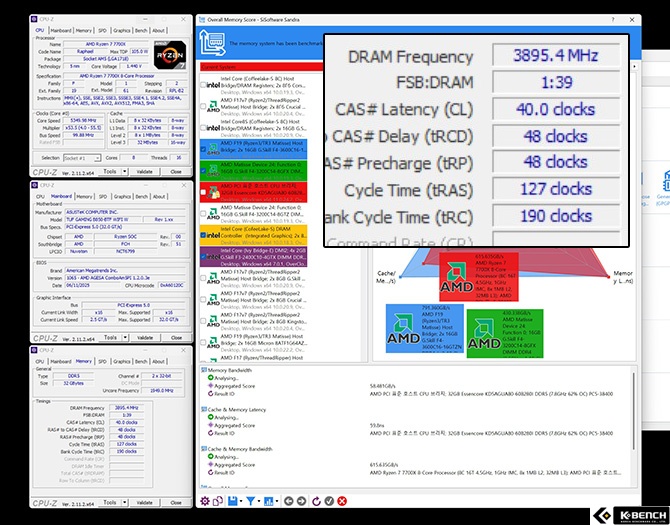Click Validate in the middle CPU-Z window
670x525 pixels.
145,337
